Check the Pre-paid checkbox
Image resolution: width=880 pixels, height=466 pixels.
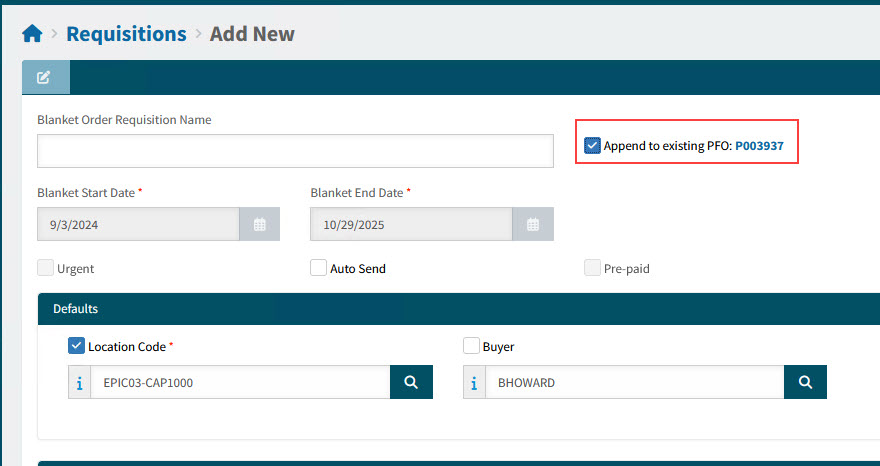[x=592, y=268]
